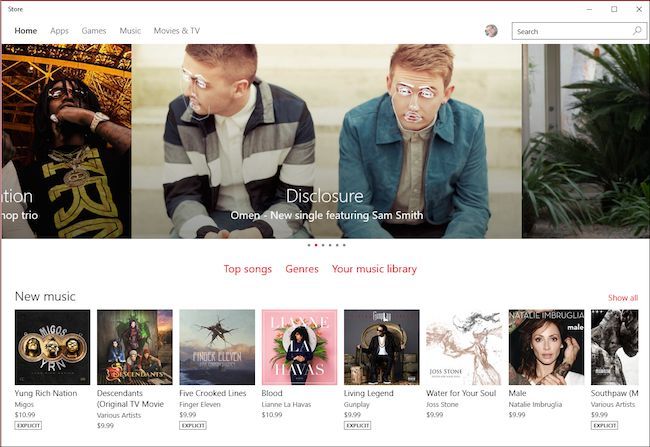Click Explicit badge under Southpaw
The image size is (650, 447).
604,425
